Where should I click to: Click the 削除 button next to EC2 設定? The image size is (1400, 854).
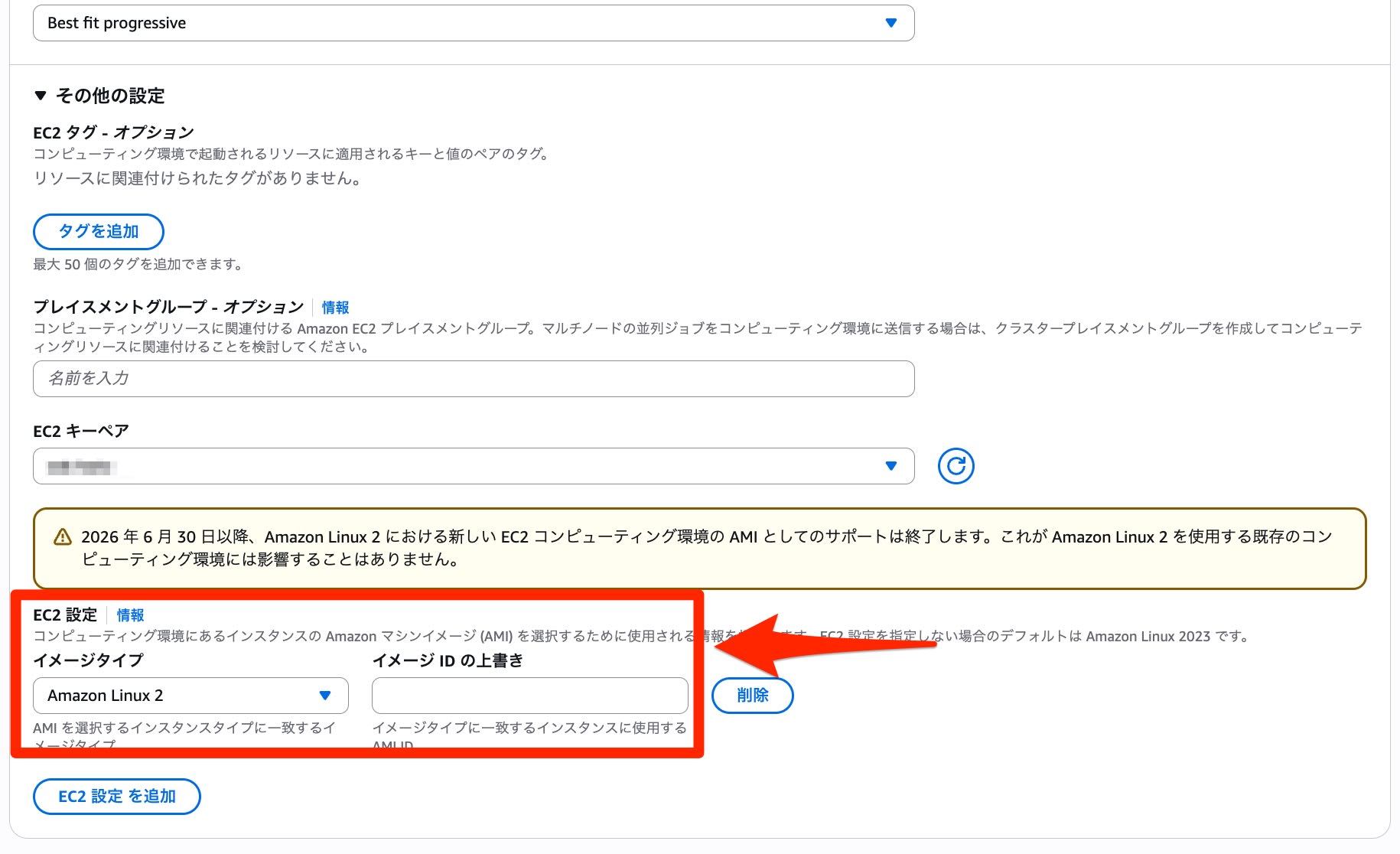(753, 696)
